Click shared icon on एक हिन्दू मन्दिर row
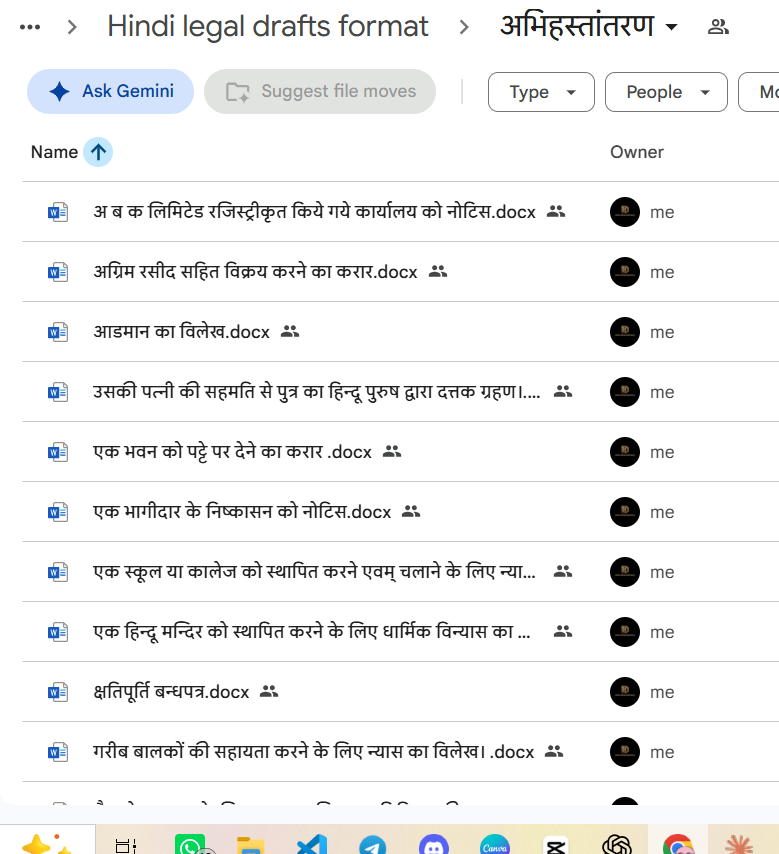The height and width of the screenshot is (854, 779). (x=563, y=631)
